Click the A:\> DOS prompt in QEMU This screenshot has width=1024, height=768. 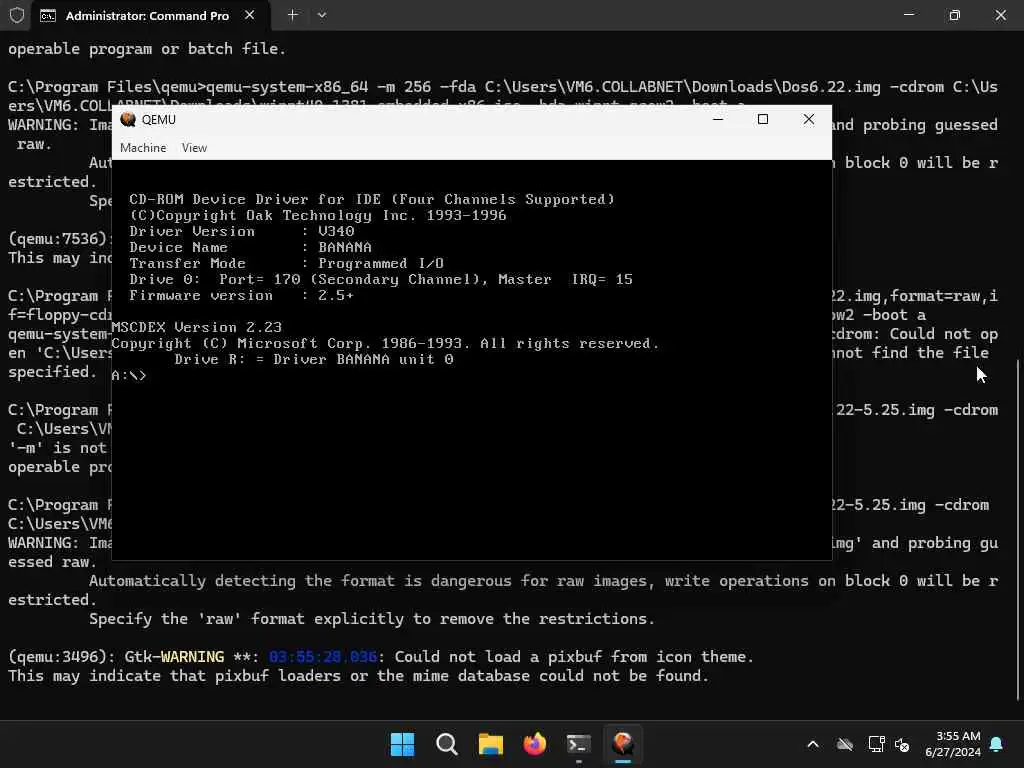coord(129,376)
